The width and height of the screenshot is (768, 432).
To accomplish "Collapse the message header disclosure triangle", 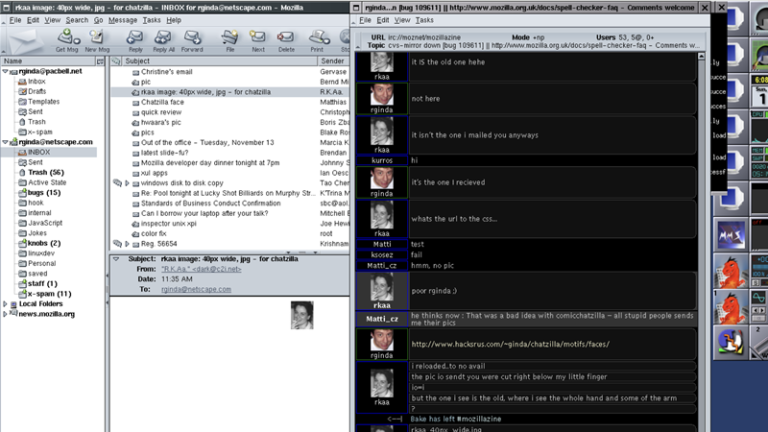I will point(115,259).
